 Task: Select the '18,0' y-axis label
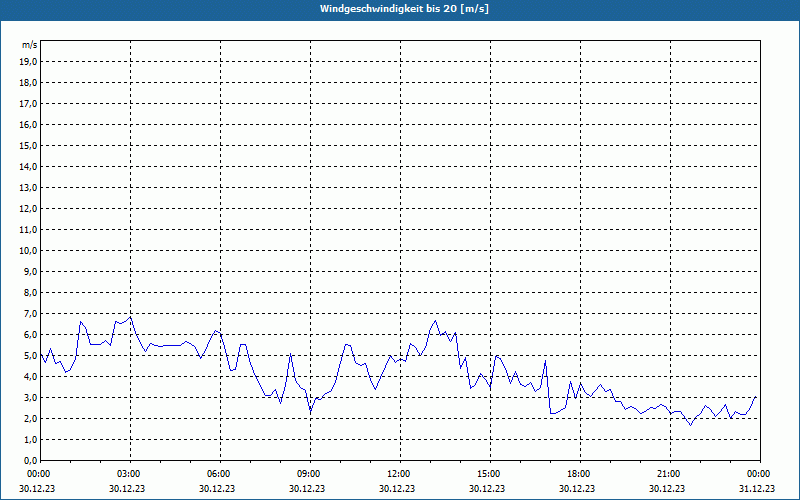pos(29,83)
